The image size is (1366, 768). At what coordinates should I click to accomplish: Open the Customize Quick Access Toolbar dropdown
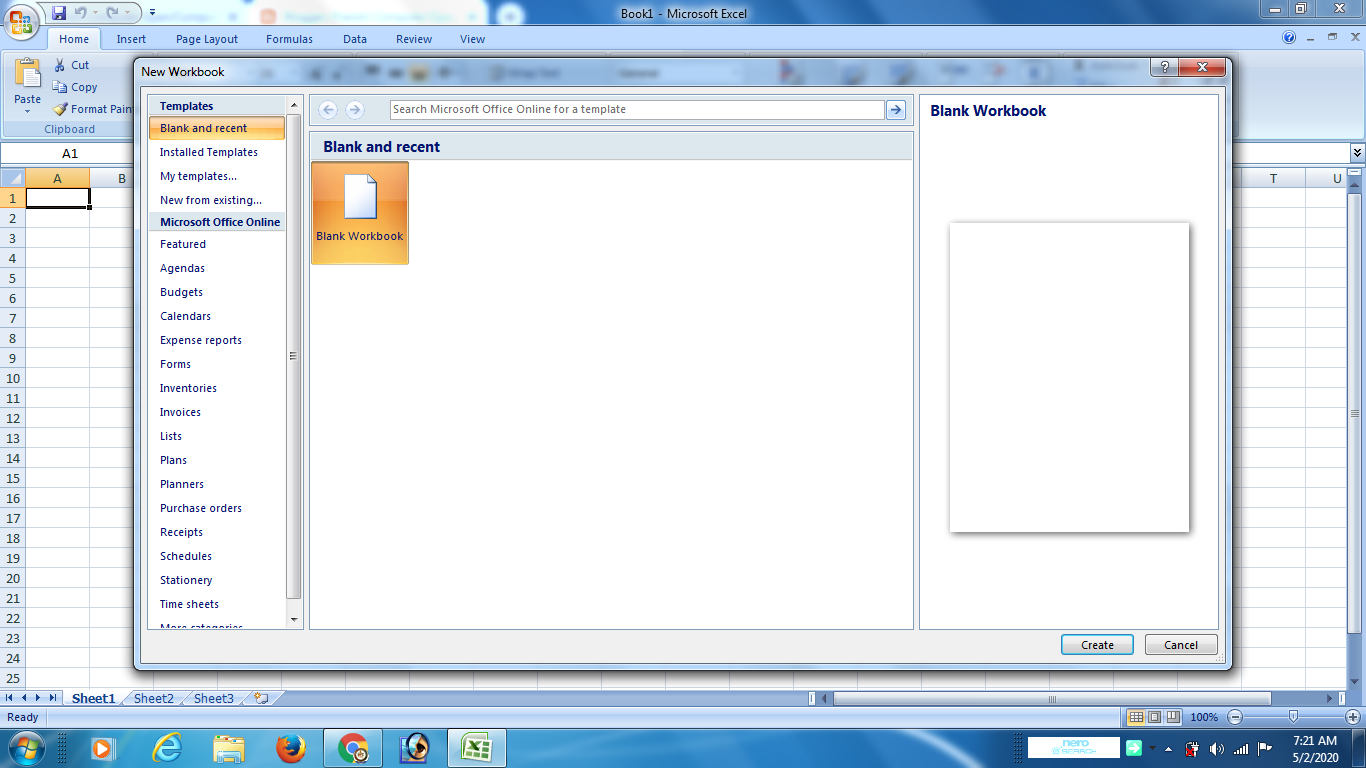(152, 13)
